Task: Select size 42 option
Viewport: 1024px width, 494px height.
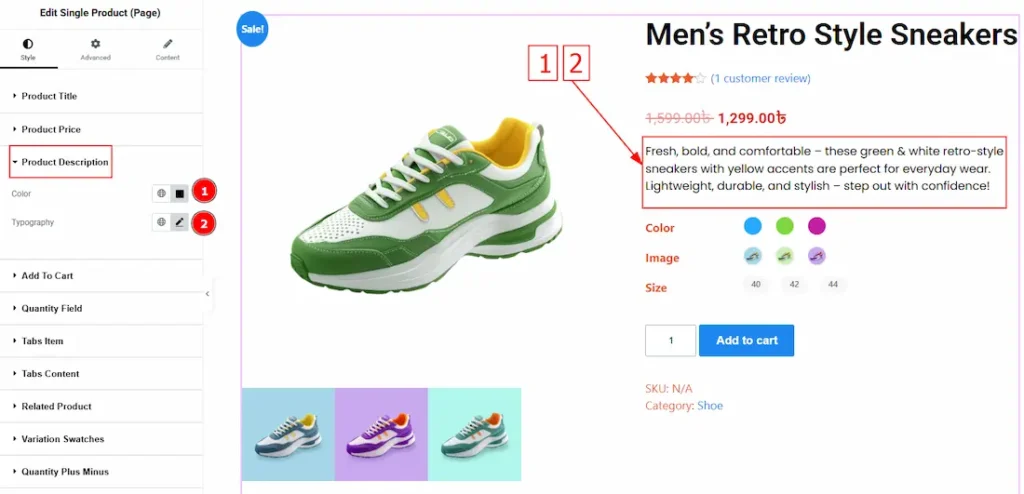Action: (x=795, y=285)
